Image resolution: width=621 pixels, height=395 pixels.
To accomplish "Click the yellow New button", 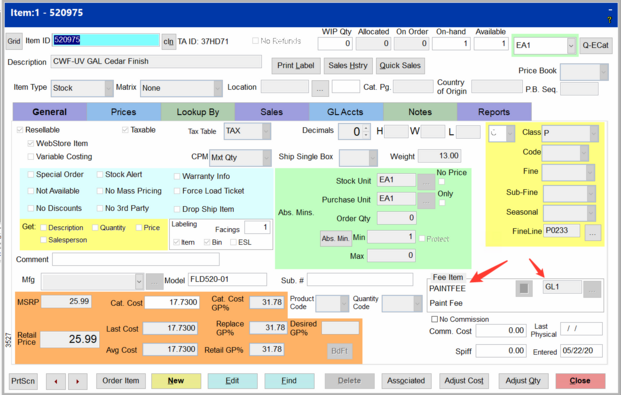I will point(176,381).
